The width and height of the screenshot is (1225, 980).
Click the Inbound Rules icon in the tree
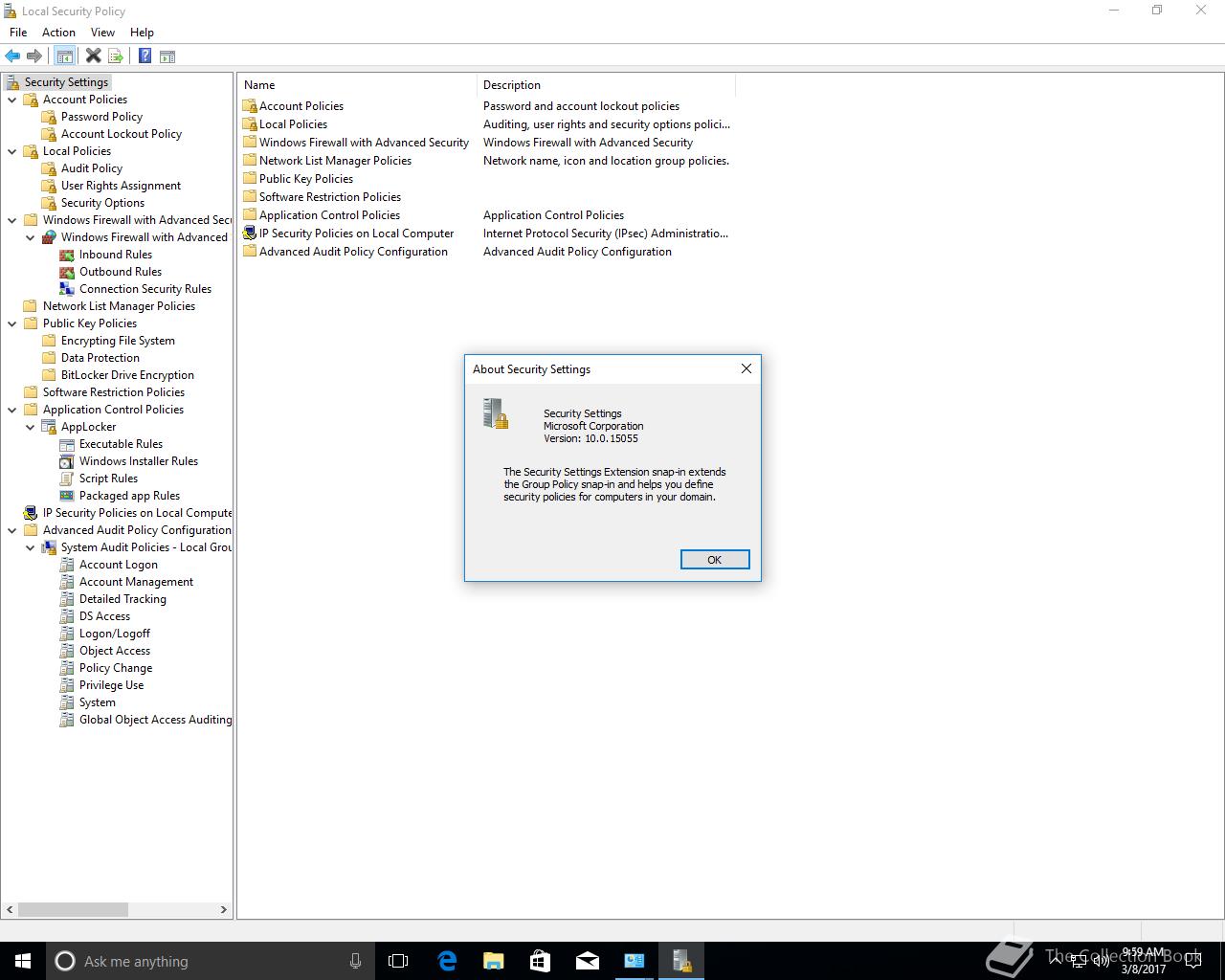(67, 255)
